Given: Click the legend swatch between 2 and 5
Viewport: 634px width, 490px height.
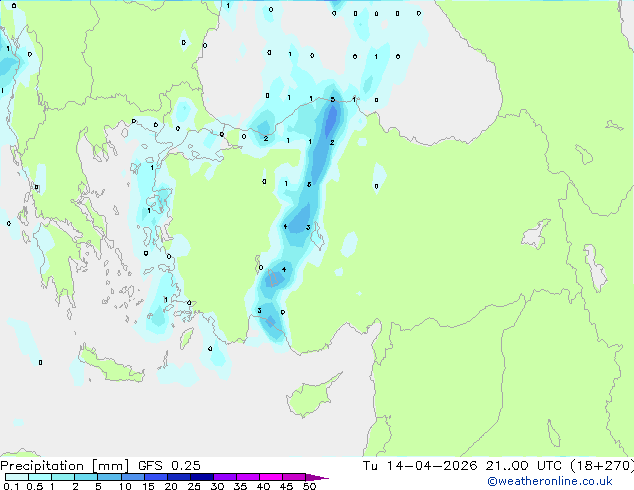Looking at the screenshot, I should (86, 477).
